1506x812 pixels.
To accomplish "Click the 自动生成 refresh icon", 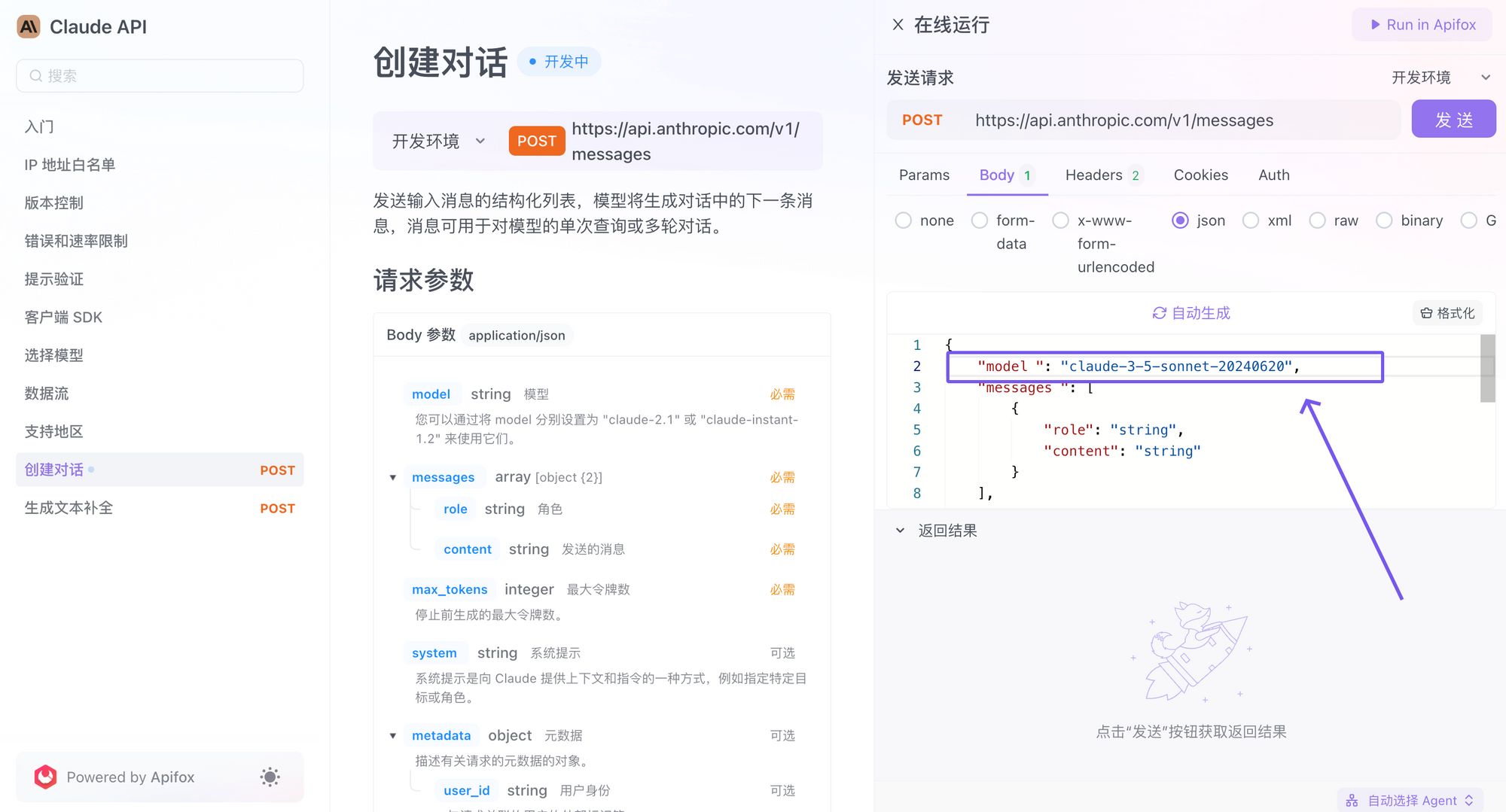I will [1160, 313].
